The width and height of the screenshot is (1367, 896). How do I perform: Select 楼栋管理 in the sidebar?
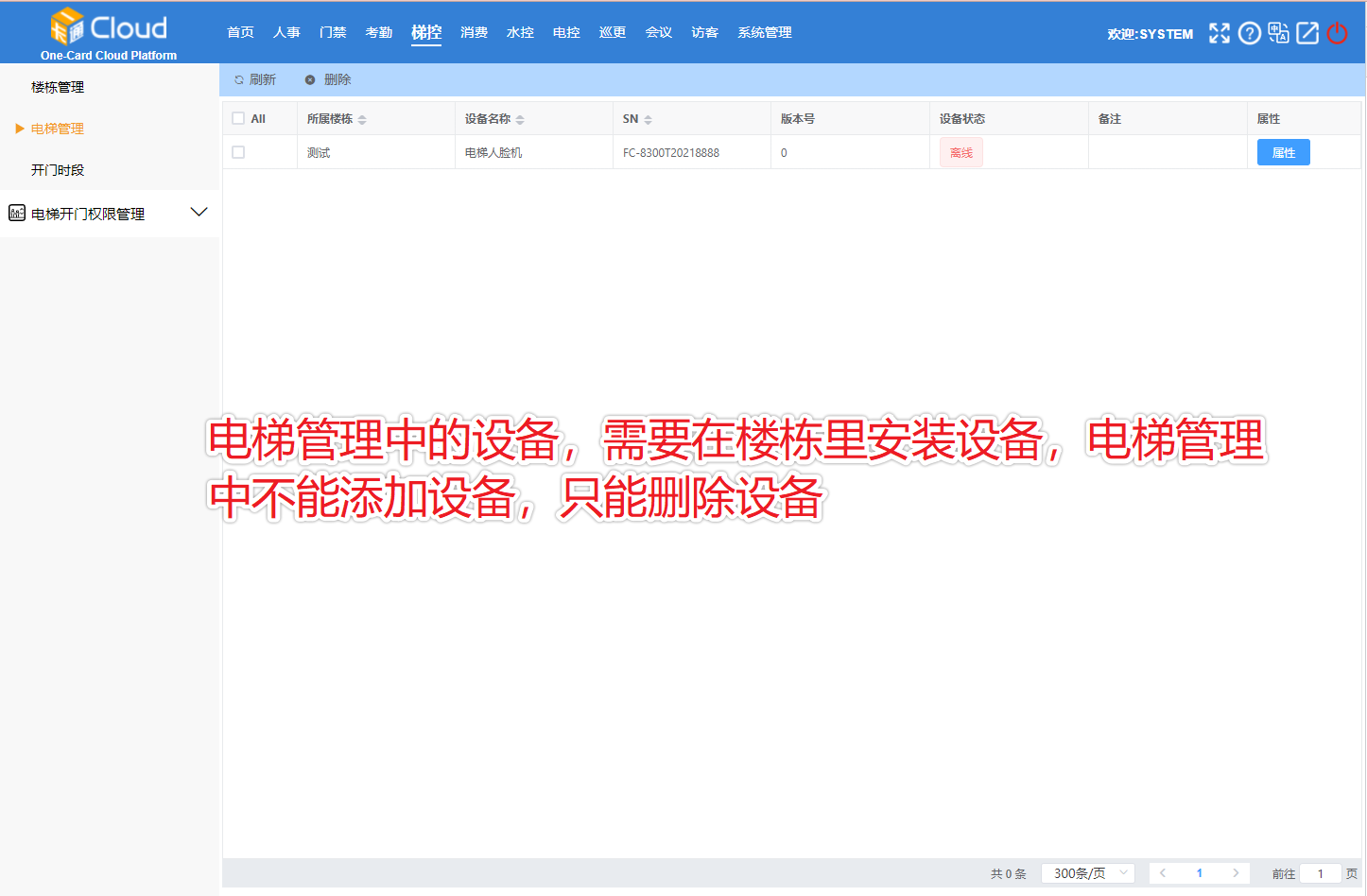pyautogui.click(x=58, y=87)
